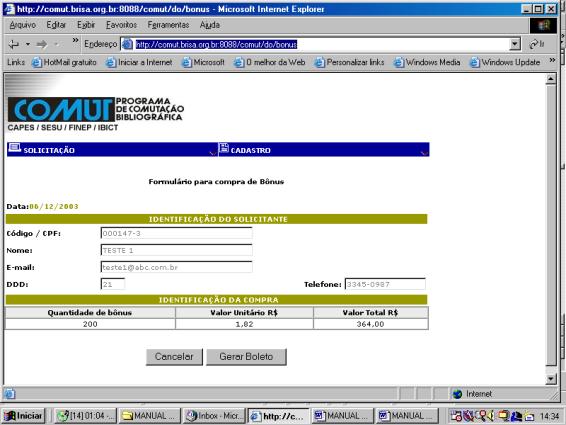Expand the Back button history dropdown
The width and height of the screenshot is (566, 425).
28,44
